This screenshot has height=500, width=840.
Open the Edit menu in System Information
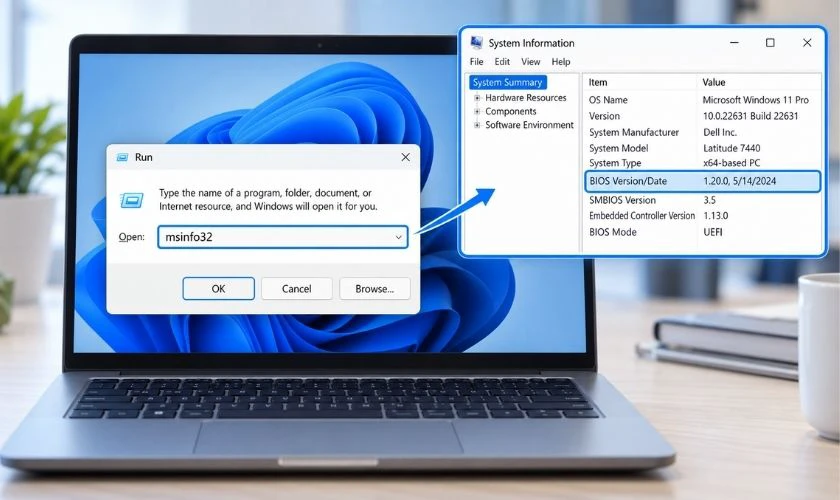(502, 62)
